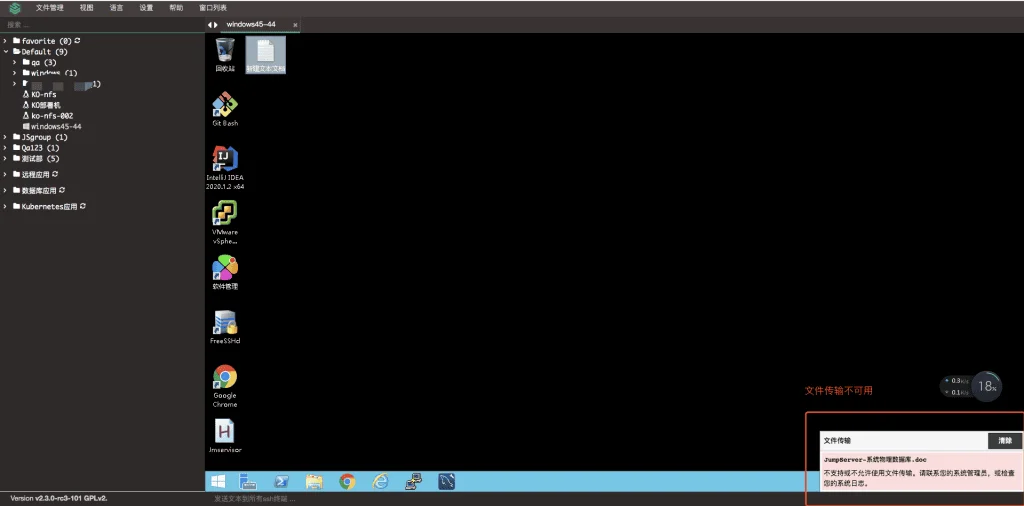Viewport: 1024px width, 506px height.
Task: Switch to the windows45-44 tab
Action: pyautogui.click(x=251, y=24)
